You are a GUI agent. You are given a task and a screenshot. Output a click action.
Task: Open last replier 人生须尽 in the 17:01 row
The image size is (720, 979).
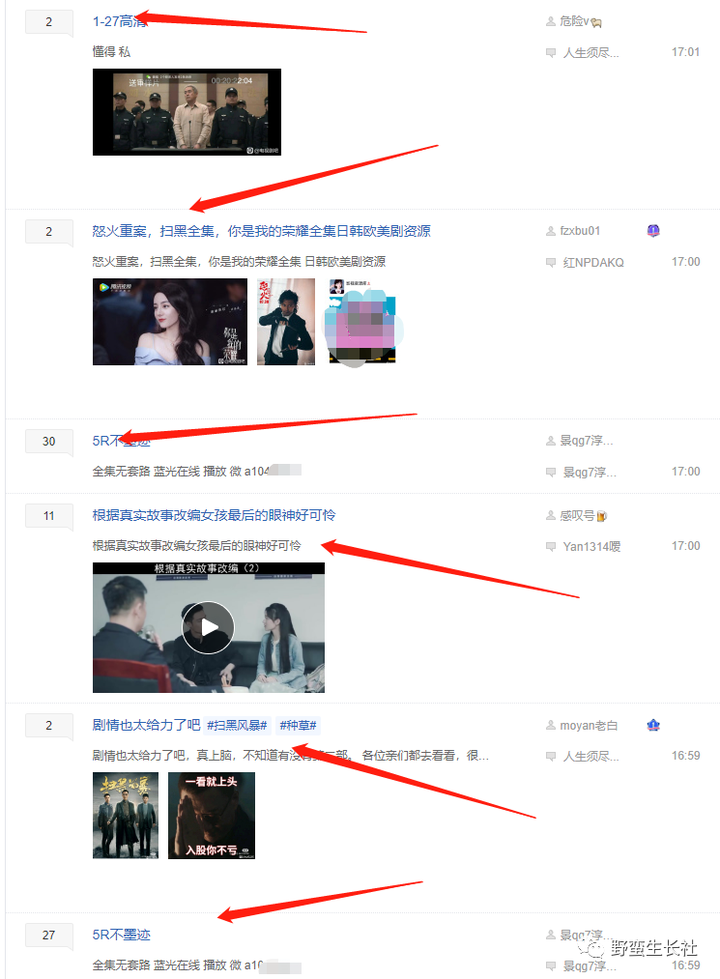pyautogui.click(x=591, y=52)
